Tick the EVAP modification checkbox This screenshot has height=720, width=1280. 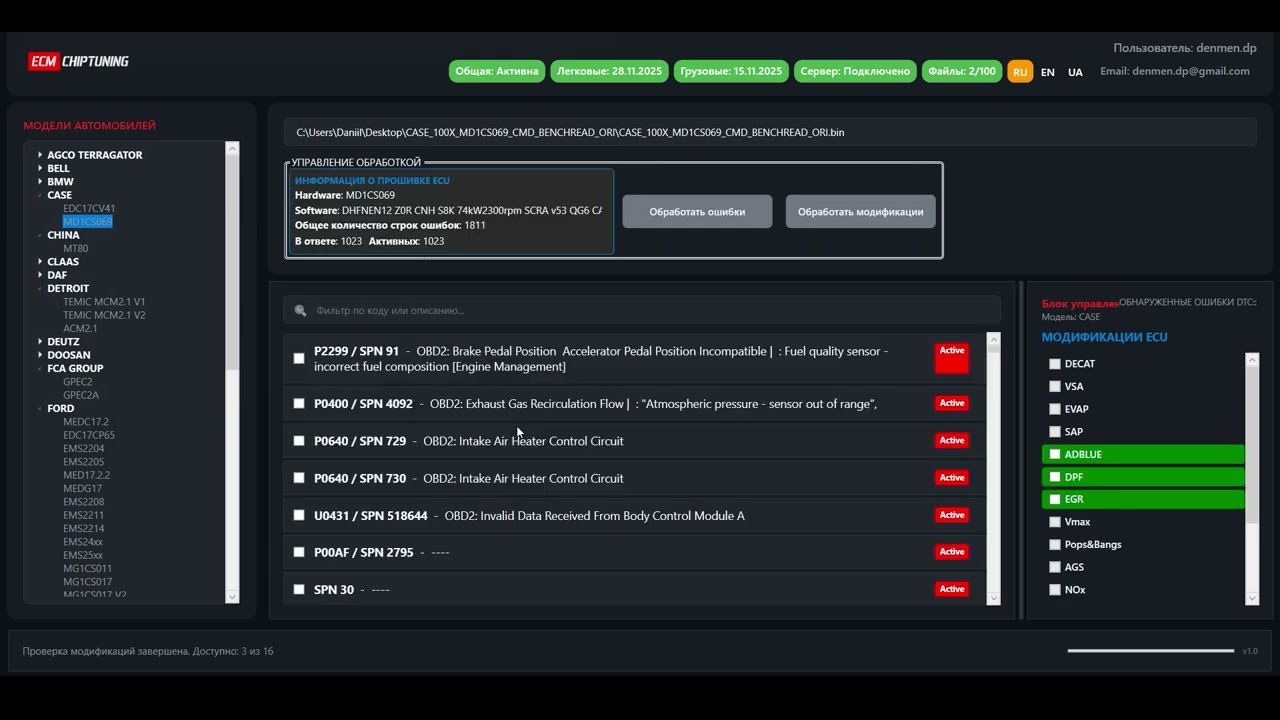tap(1054, 409)
